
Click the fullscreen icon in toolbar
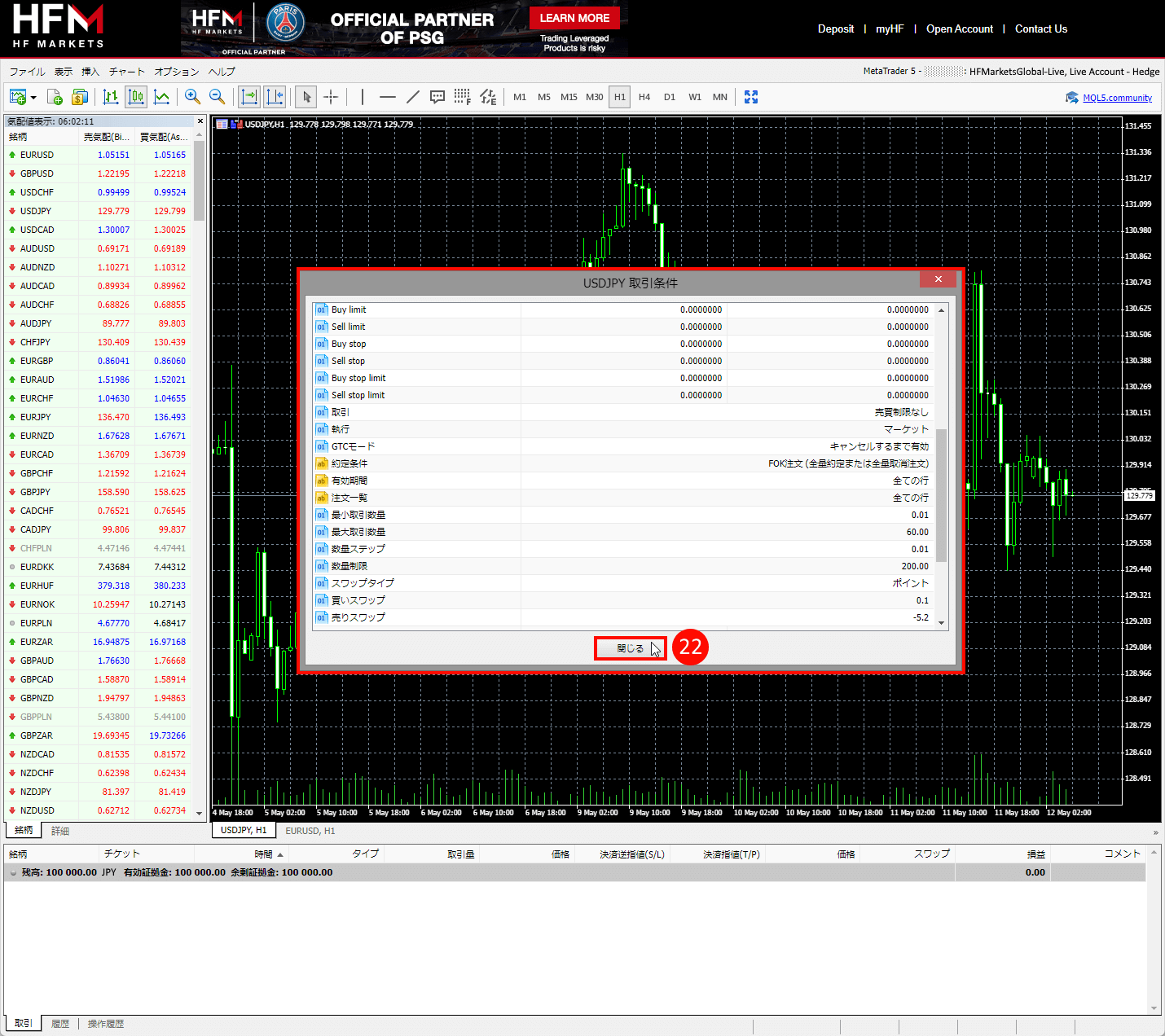pos(751,97)
